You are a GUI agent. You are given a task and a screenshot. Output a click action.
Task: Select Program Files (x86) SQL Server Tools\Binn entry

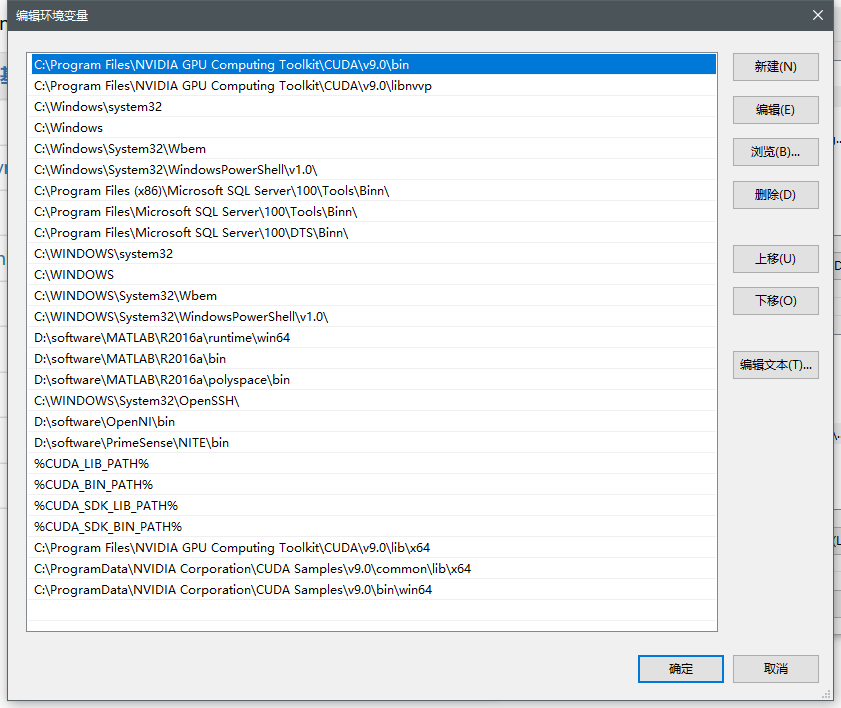tap(373, 191)
